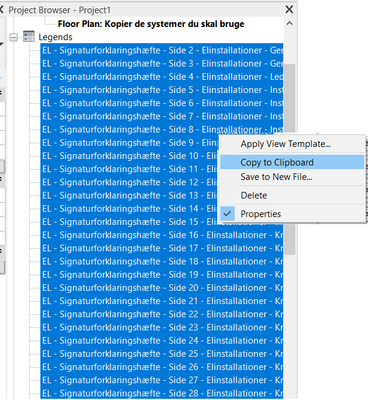This screenshot has height=400, width=368.
Task: Select legend Side 3 - Elinstallationer
Action: click(162, 64)
